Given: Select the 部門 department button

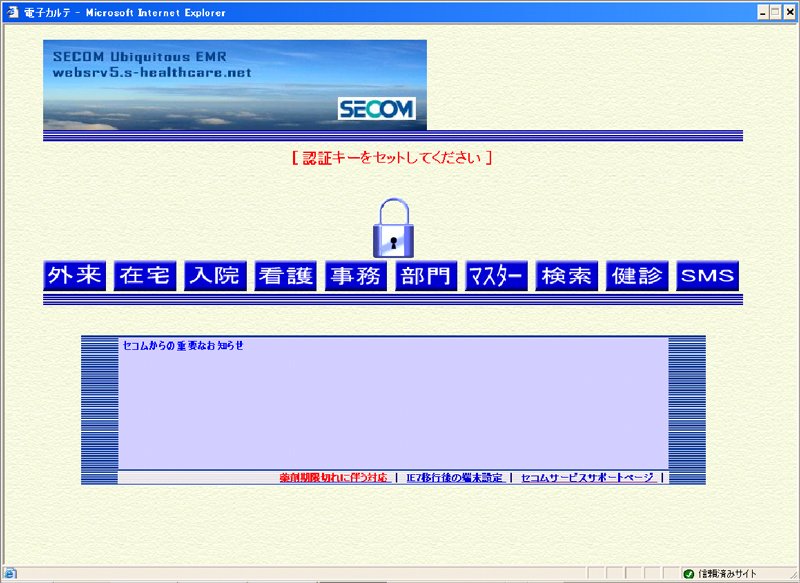Looking at the screenshot, I should click(426, 276).
